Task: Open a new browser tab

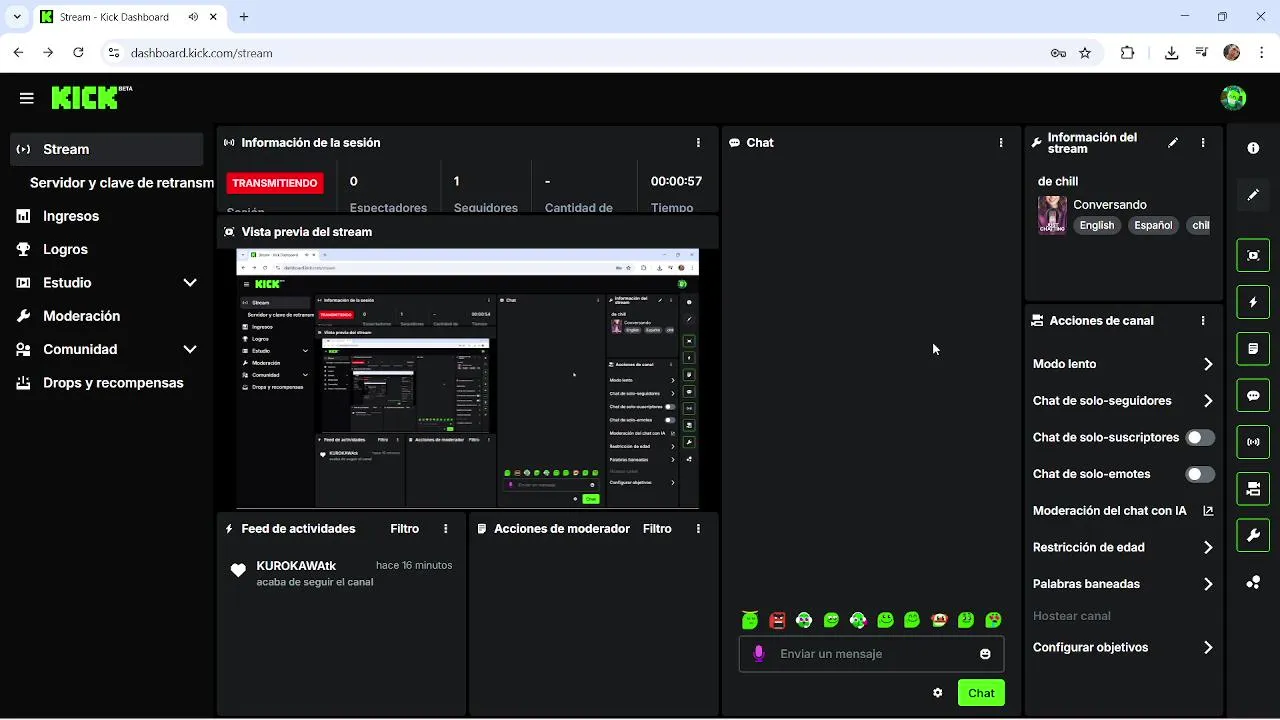Action: (x=244, y=17)
